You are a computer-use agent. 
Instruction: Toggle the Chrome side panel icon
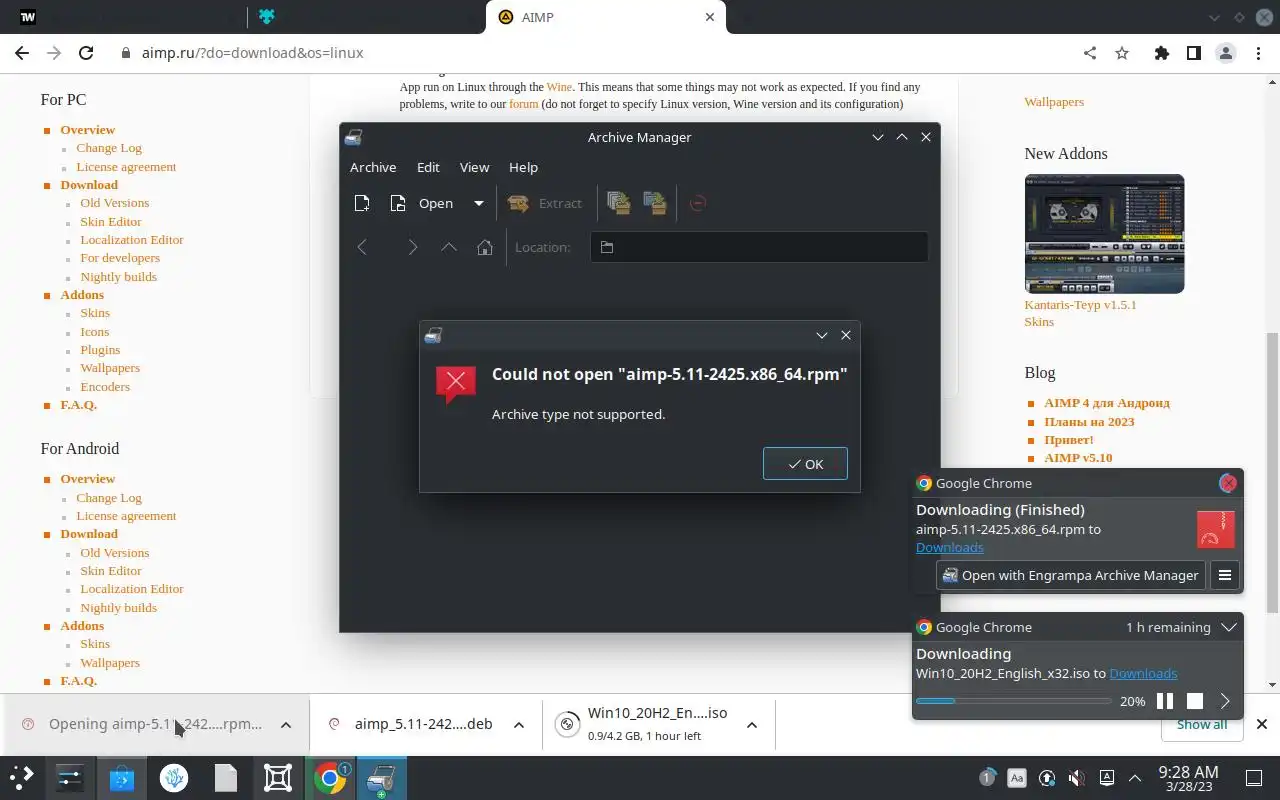tap(1193, 53)
